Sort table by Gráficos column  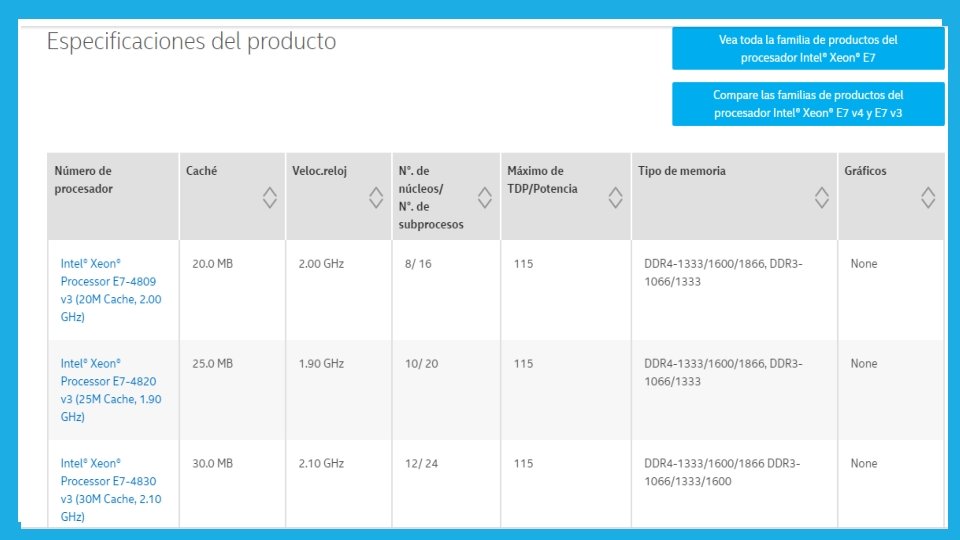928,198
